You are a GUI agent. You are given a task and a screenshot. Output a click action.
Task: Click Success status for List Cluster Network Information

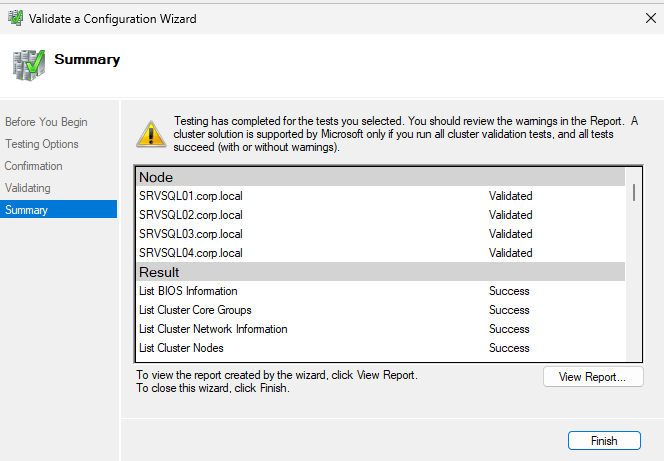pyautogui.click(x=509, y=329)
